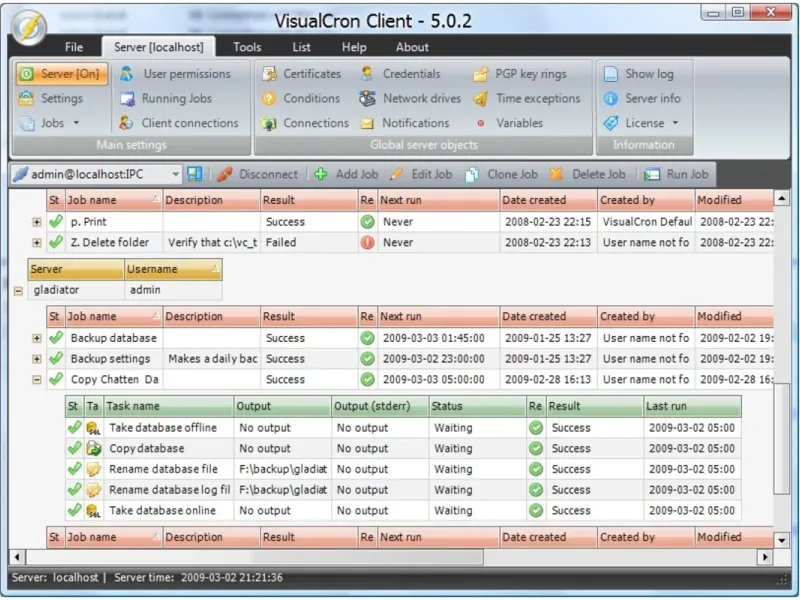Image resolution: width=800 pixels, height=600 pixels.
Task: Click the Disconnect button
Action: click(x=257, y=174)
